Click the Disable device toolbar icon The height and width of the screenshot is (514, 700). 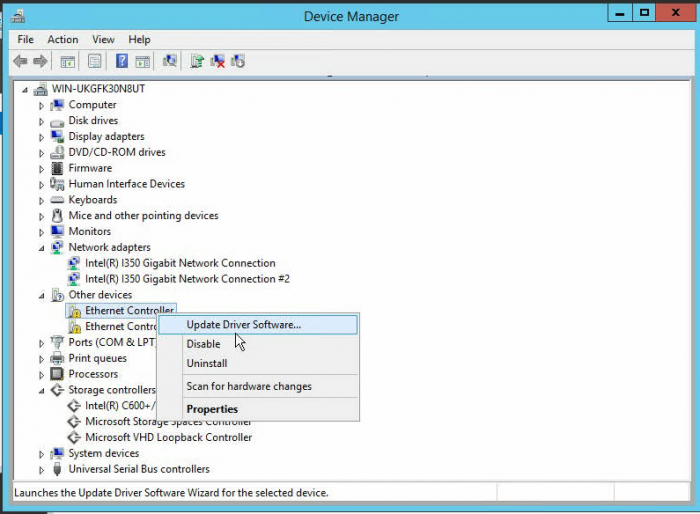click(x=238, y=61)
